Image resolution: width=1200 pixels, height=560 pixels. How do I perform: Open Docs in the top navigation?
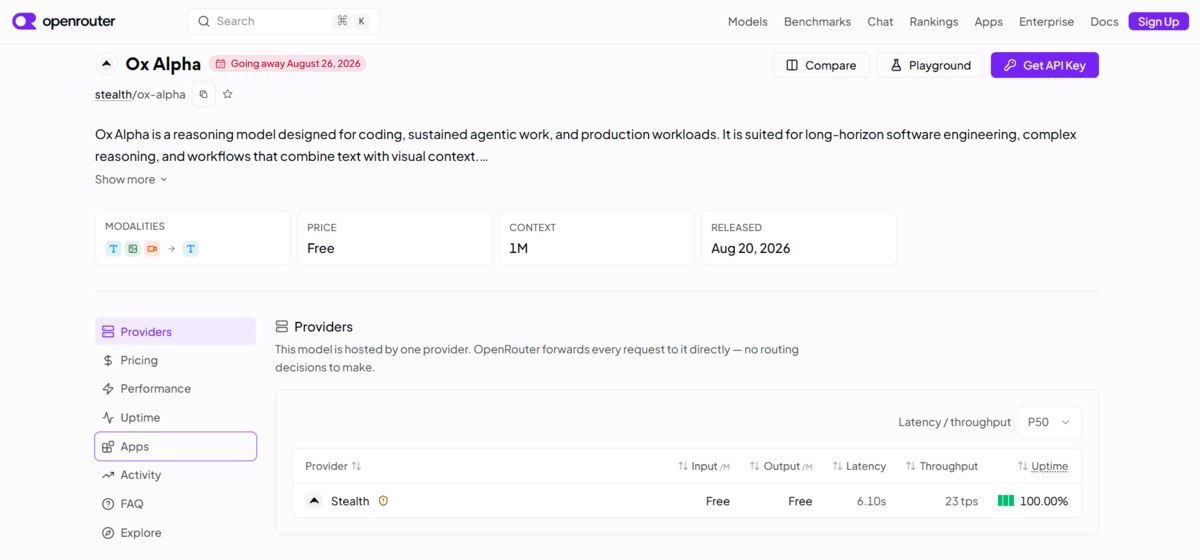[1104, 21]
